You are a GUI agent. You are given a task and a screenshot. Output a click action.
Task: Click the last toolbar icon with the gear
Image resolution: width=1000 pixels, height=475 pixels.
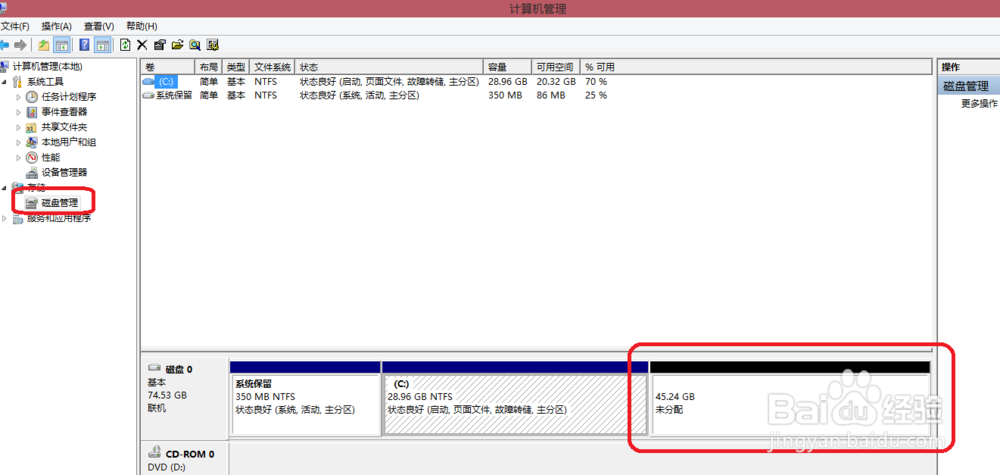click(x=212, y=45)
